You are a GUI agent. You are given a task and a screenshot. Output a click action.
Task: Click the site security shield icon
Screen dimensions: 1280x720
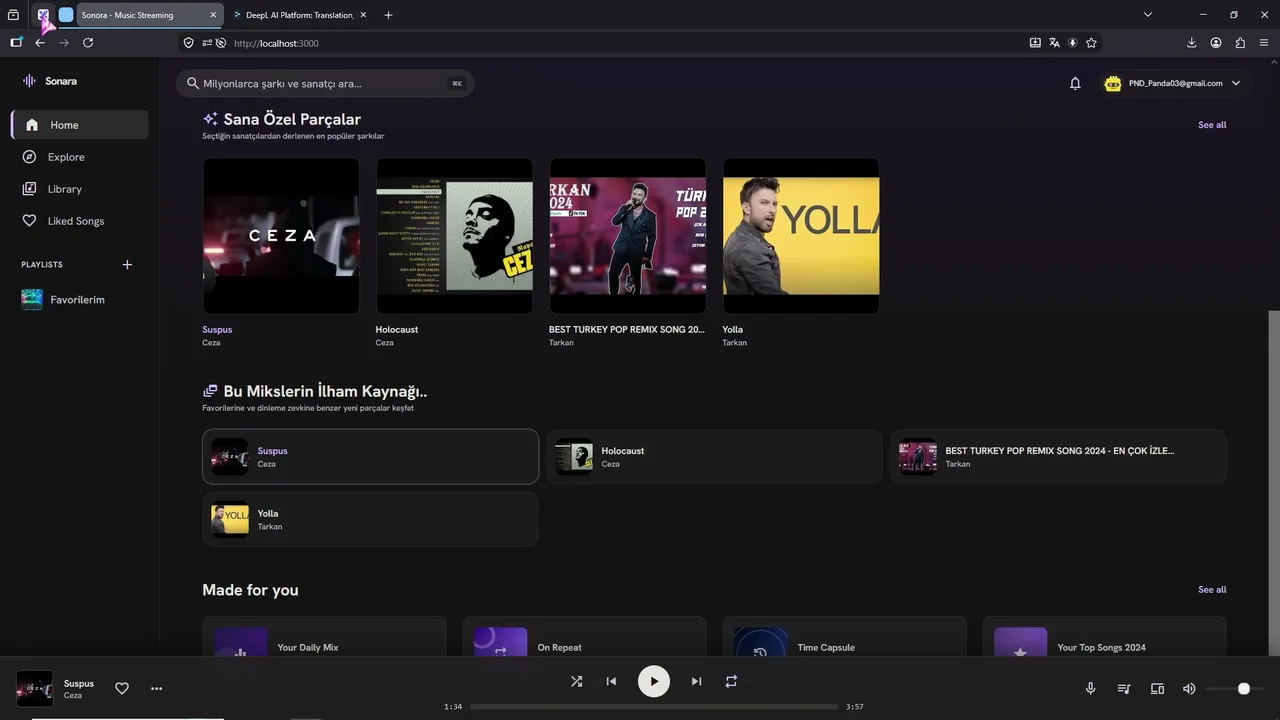point(188,43)
